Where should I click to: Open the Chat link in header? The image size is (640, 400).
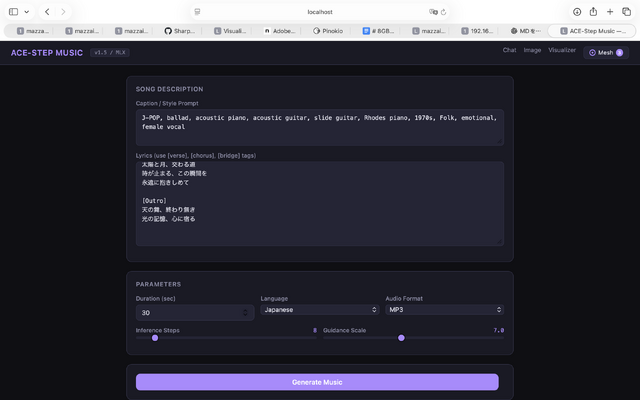[509, 50]
